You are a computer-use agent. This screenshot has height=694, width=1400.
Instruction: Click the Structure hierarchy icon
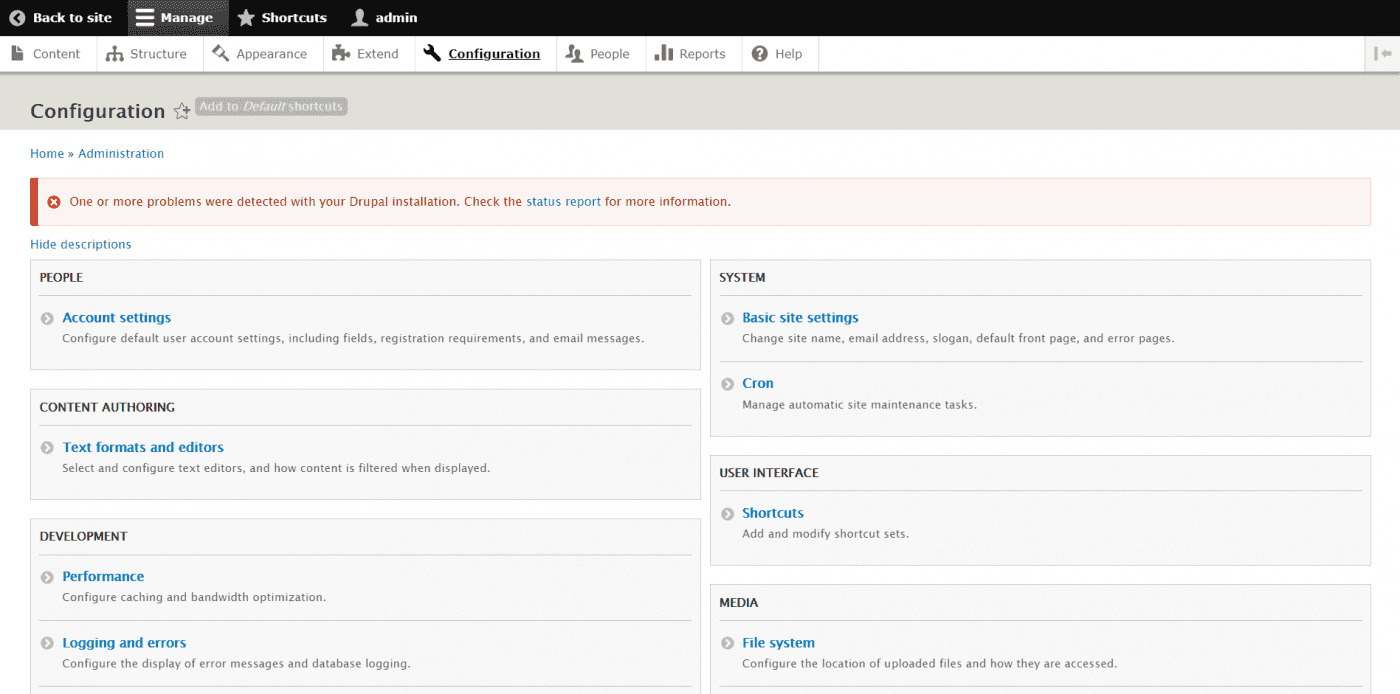115,54
